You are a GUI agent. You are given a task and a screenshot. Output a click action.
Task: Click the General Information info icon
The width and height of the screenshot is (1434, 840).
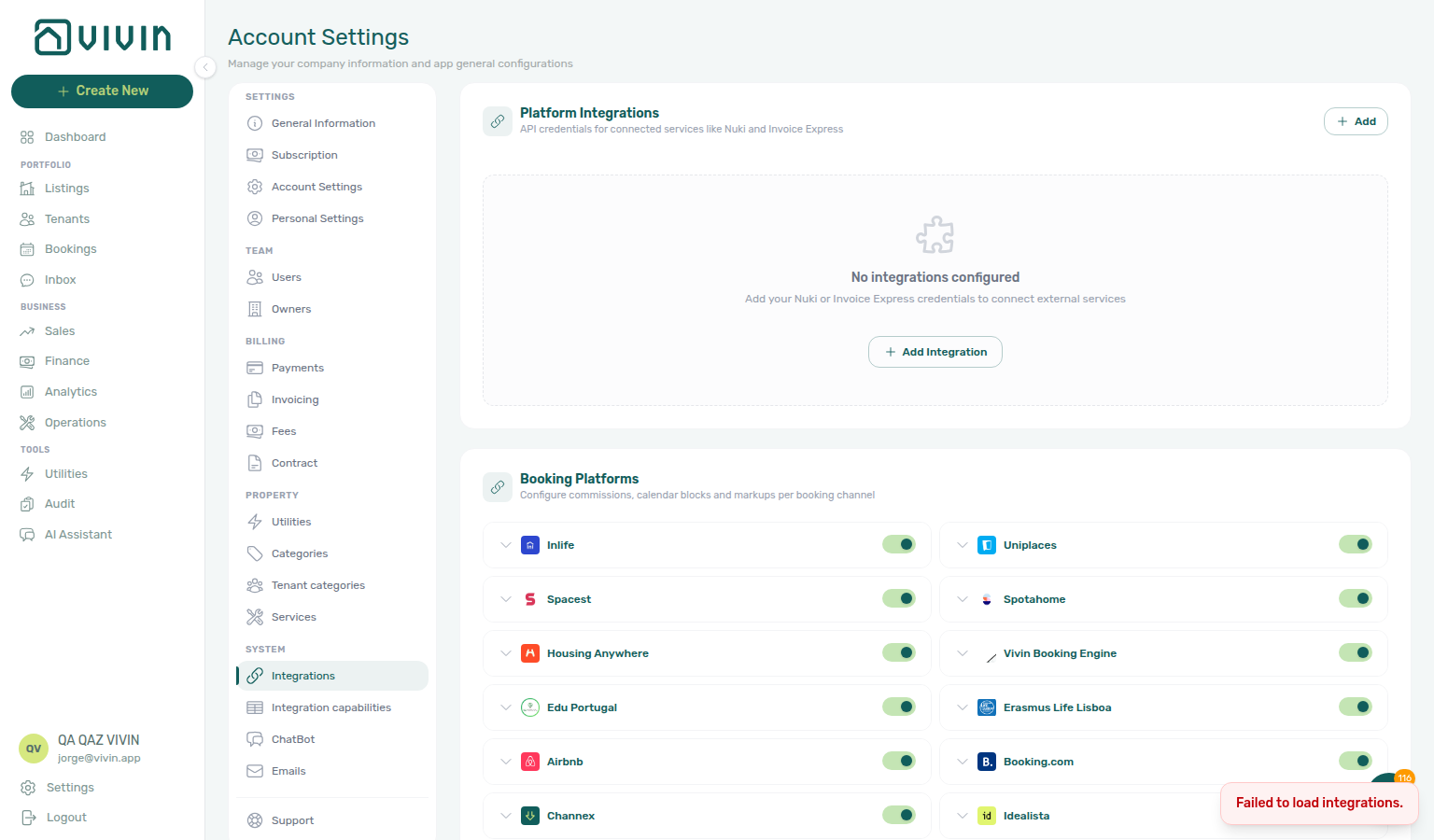pos(255,123)
